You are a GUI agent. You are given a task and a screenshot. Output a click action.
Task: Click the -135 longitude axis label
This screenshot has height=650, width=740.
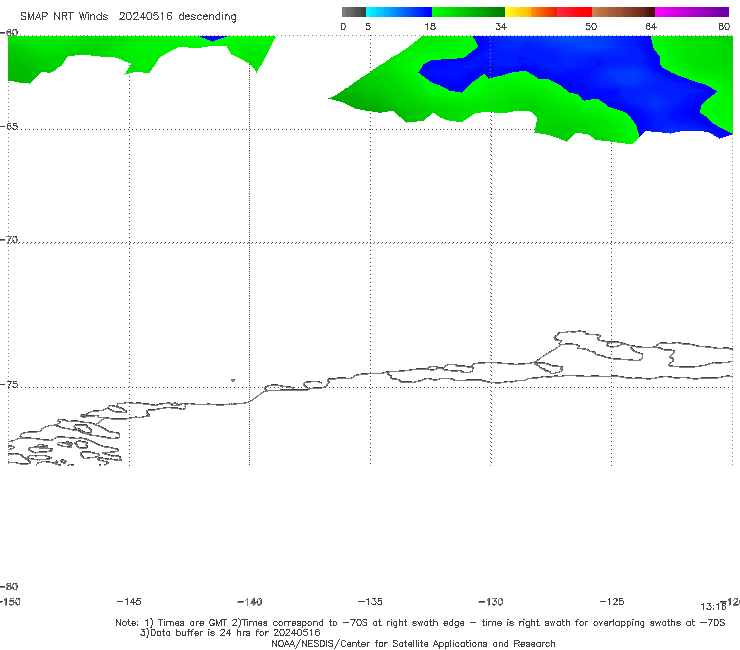(370, 601)
